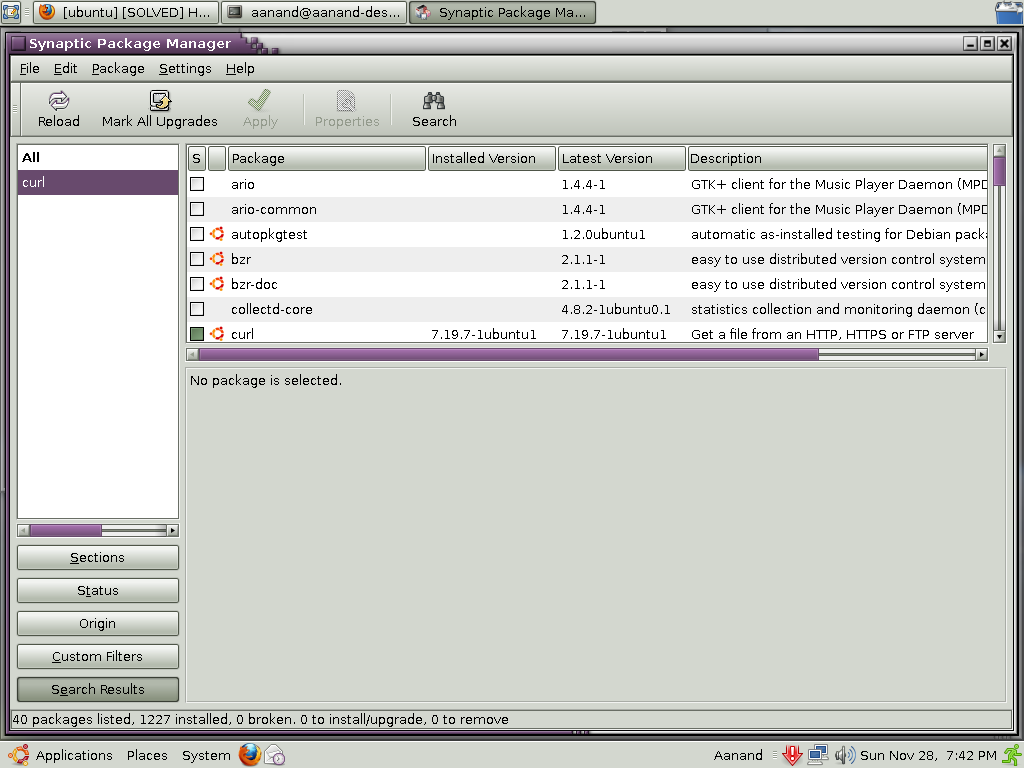Click the Ubuntu logo next to autopkgtest
The height and width of the screenshot is (768, 1024).
coord(217,234)
